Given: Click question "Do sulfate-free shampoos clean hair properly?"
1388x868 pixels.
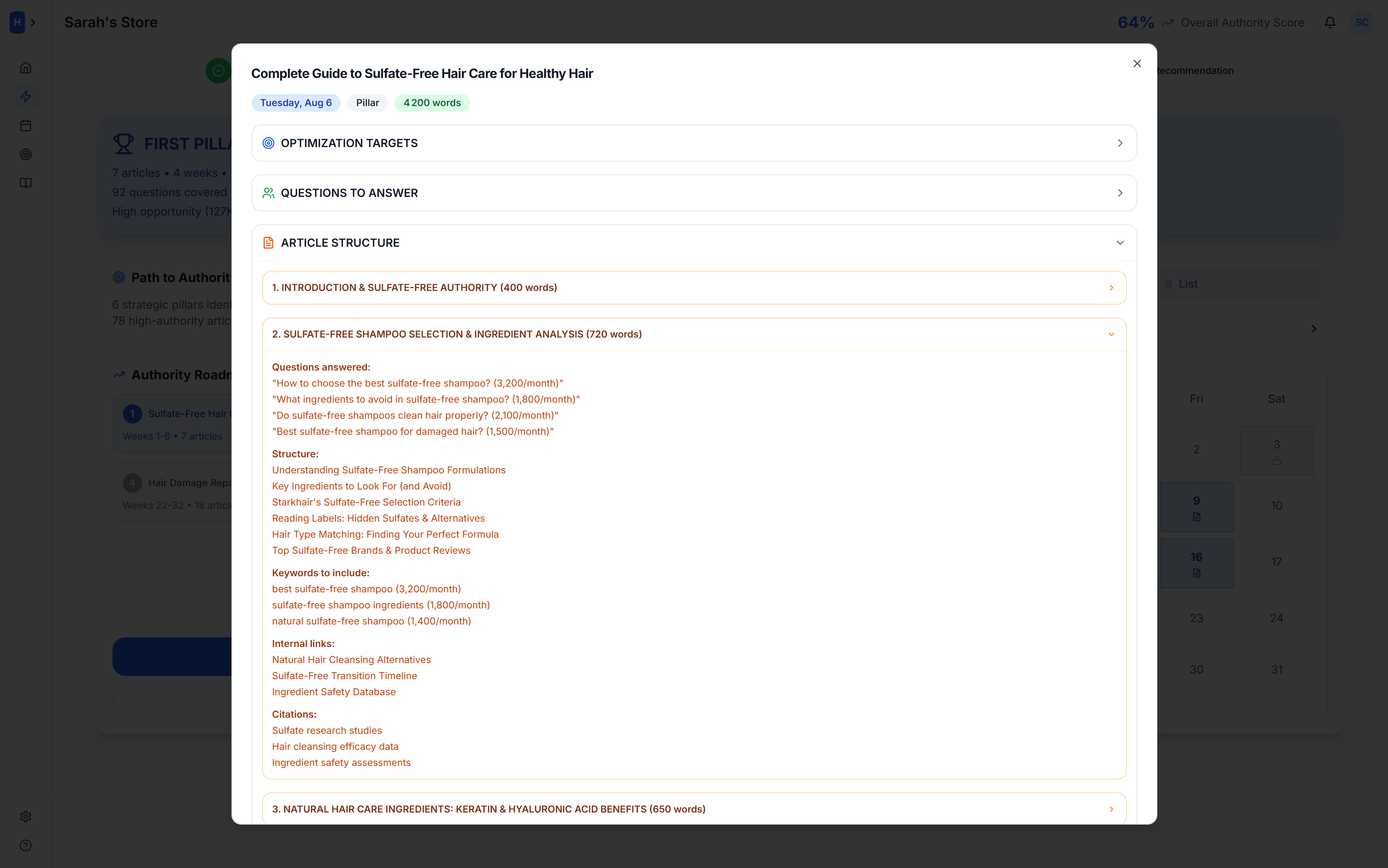Looking at the screenshot, I should pos(415,415).
